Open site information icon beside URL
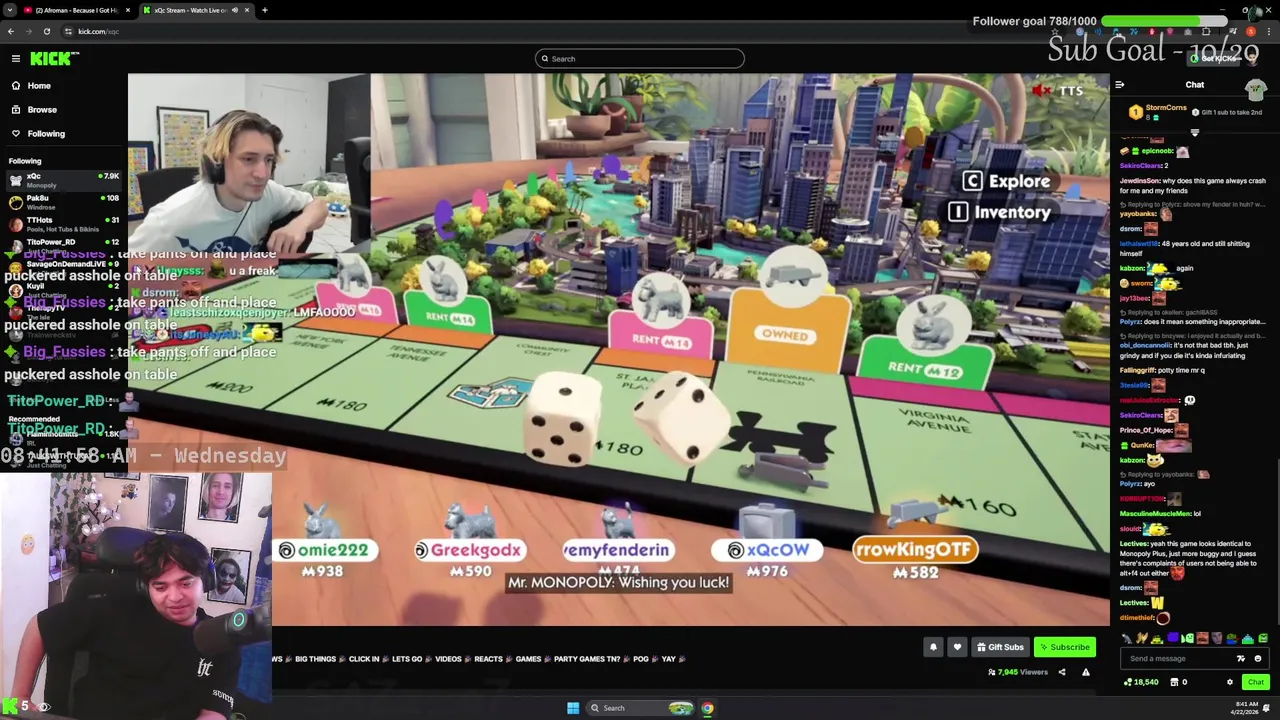This screenshot has width=1280, height=720. pyautogui.click(x=70, y=31)
